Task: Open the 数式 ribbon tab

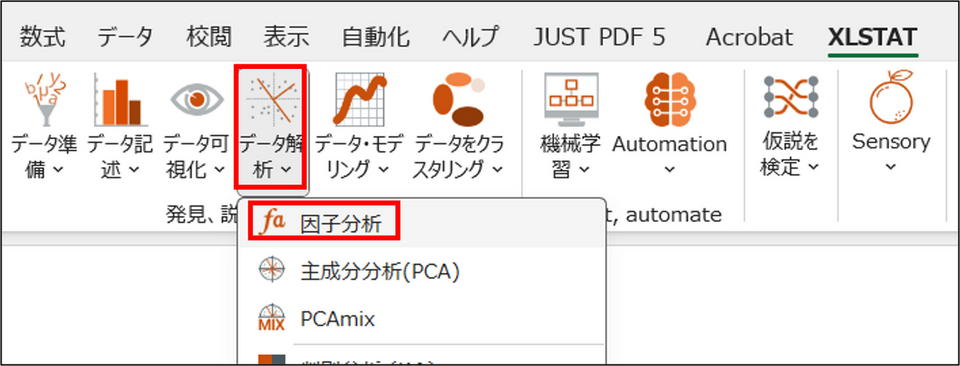Action: coord(42,37)
